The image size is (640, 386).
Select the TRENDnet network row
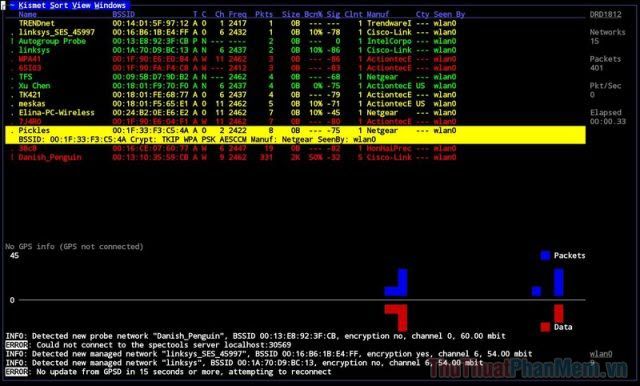[296, 23]
